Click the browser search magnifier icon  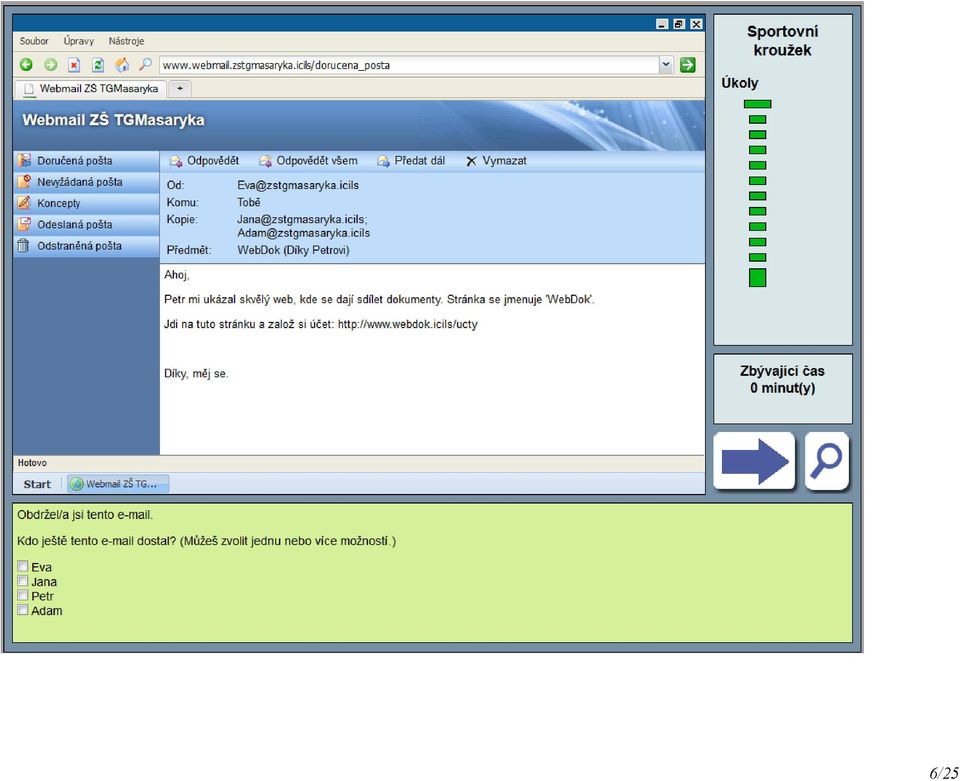(145, 64)
